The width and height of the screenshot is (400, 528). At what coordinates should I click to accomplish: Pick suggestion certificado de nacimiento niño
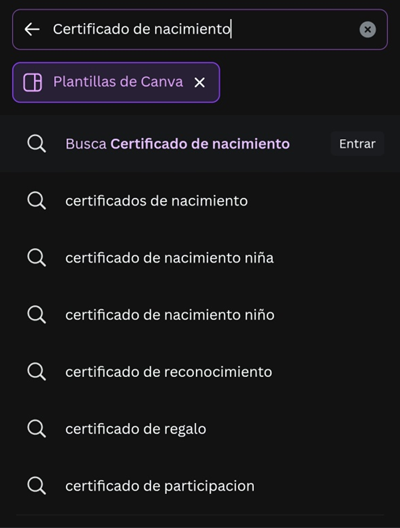point(200,315)
